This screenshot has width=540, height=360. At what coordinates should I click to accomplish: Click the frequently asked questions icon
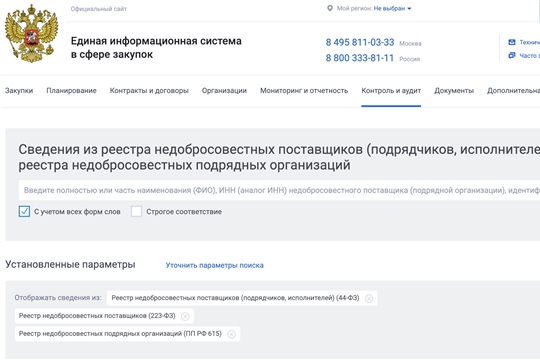click(512, 55)
